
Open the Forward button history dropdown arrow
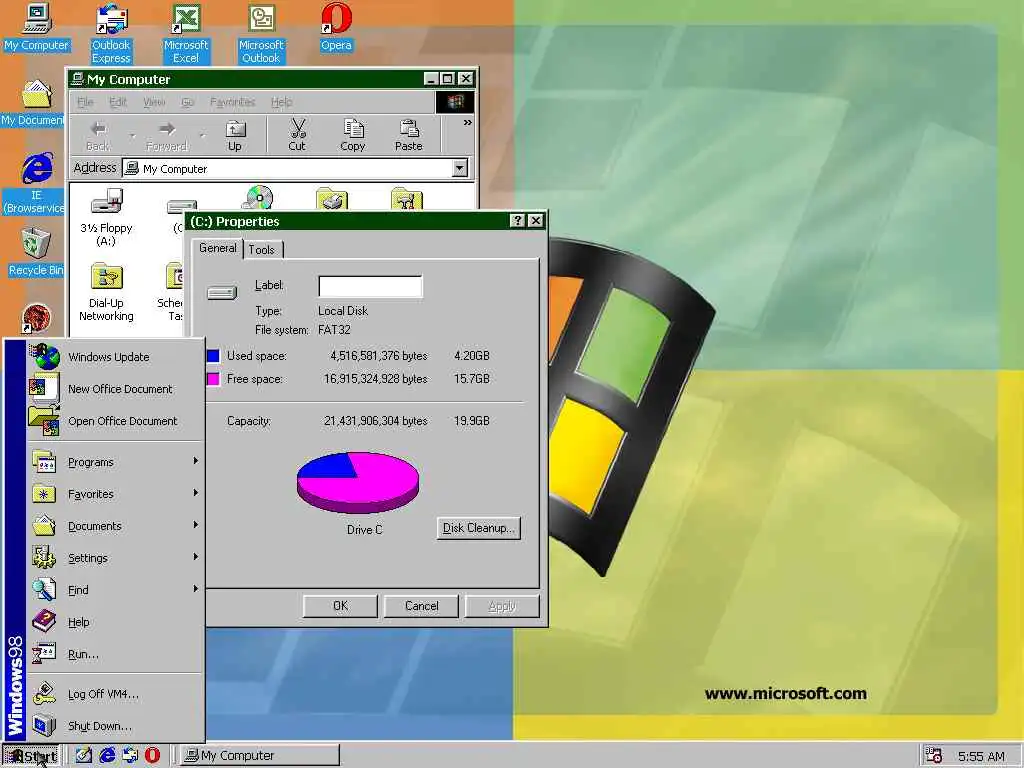[x=202, y=136]
